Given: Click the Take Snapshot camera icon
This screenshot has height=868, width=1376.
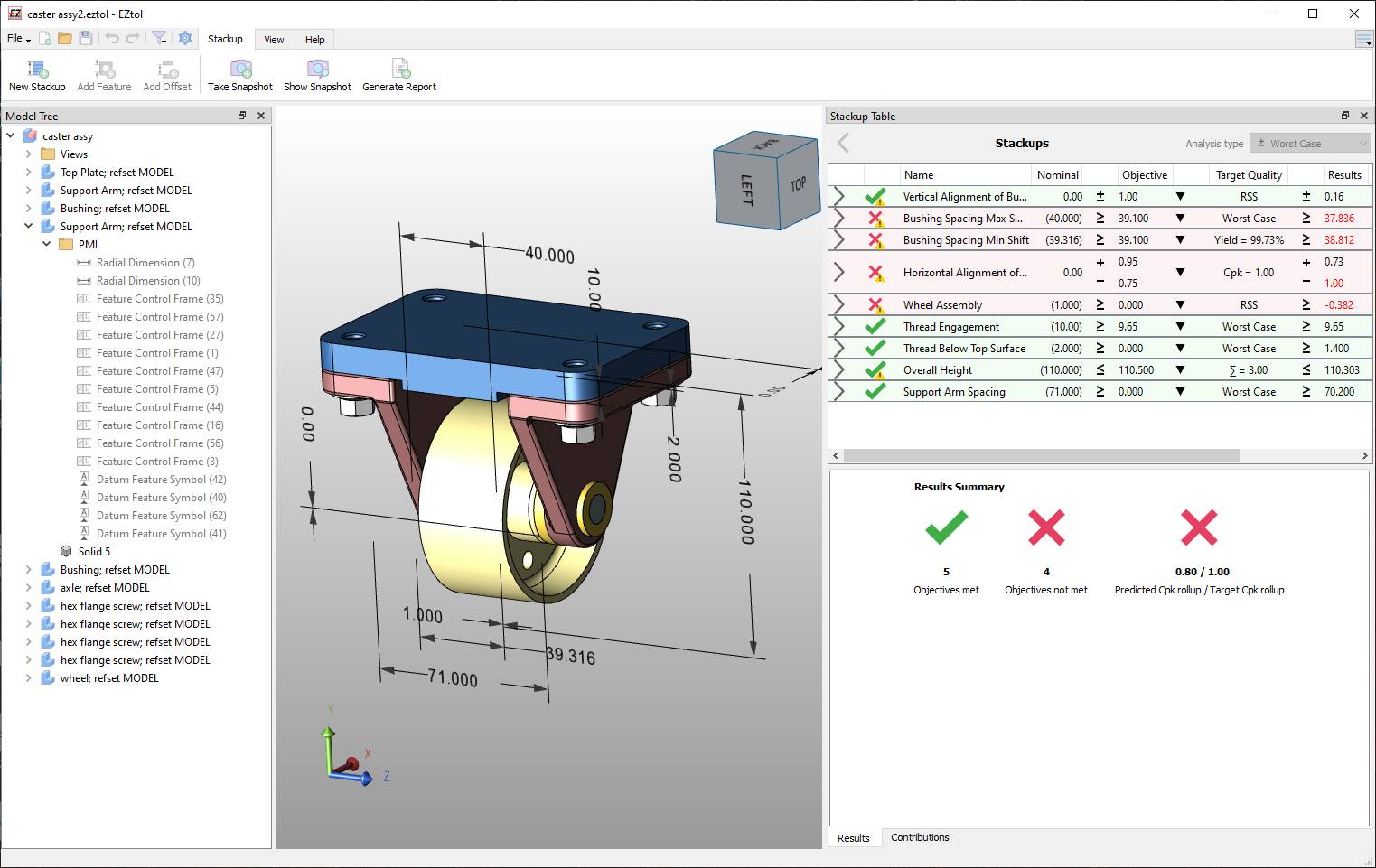Looking at the screenshot, I should (x=240, y=70).
